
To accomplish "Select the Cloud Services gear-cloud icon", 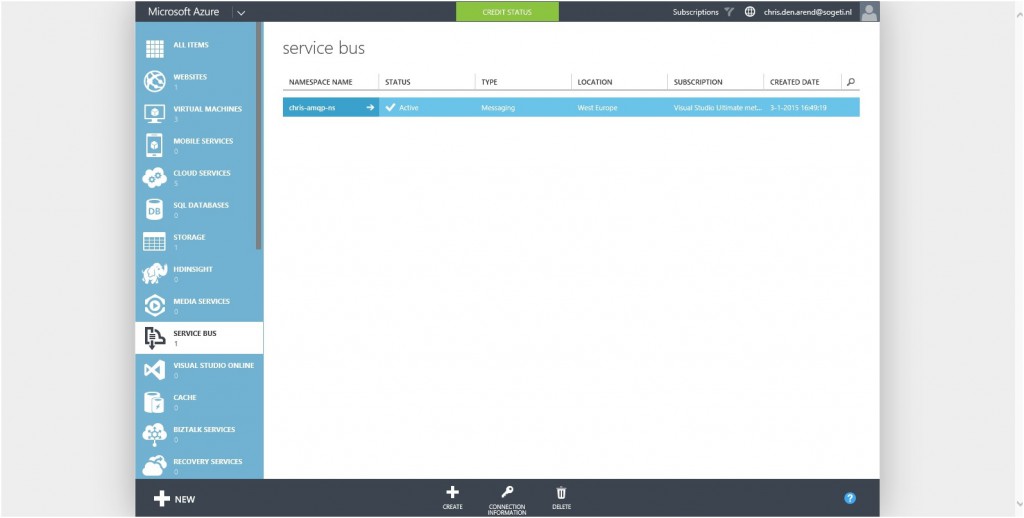I will point(155,177).
